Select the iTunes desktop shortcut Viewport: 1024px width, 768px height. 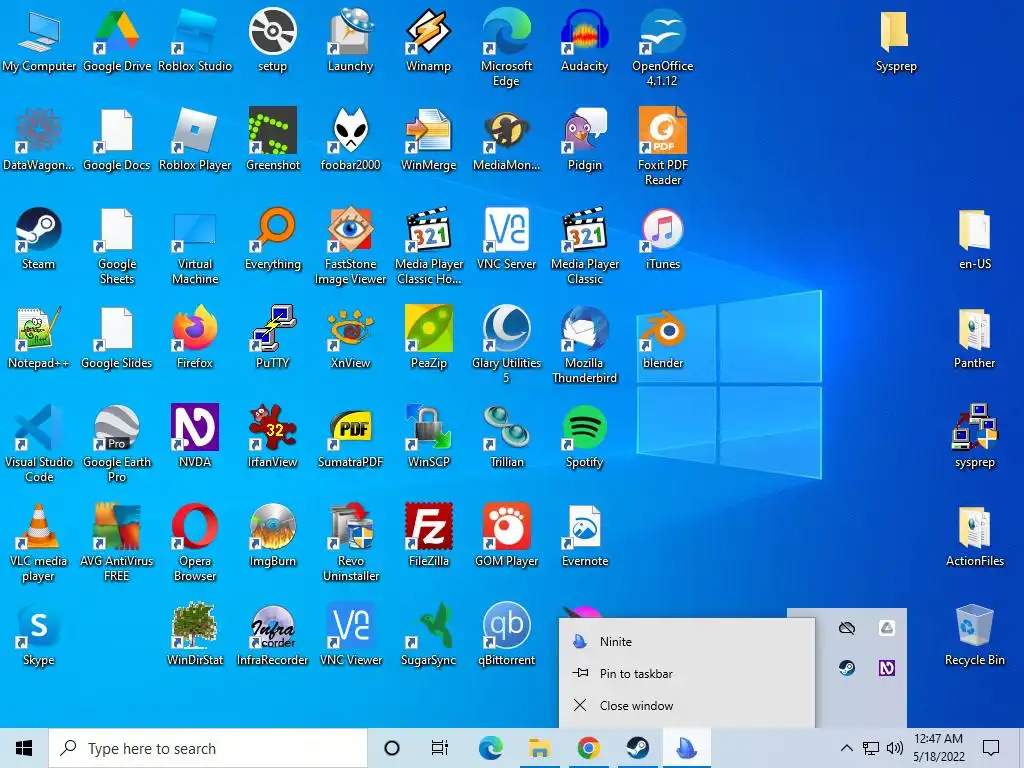click(x=662, y=239)
